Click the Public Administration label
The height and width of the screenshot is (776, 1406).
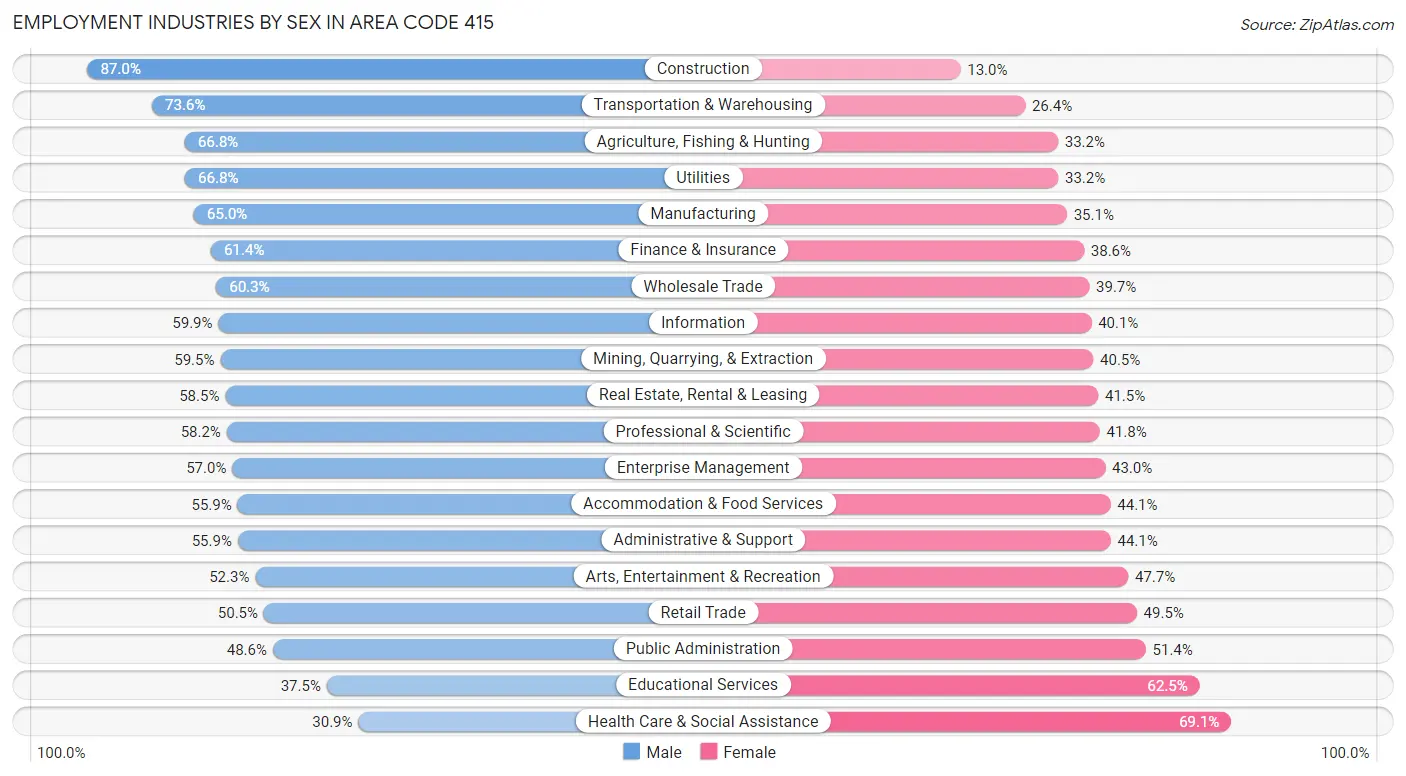(x=703, y=648)
